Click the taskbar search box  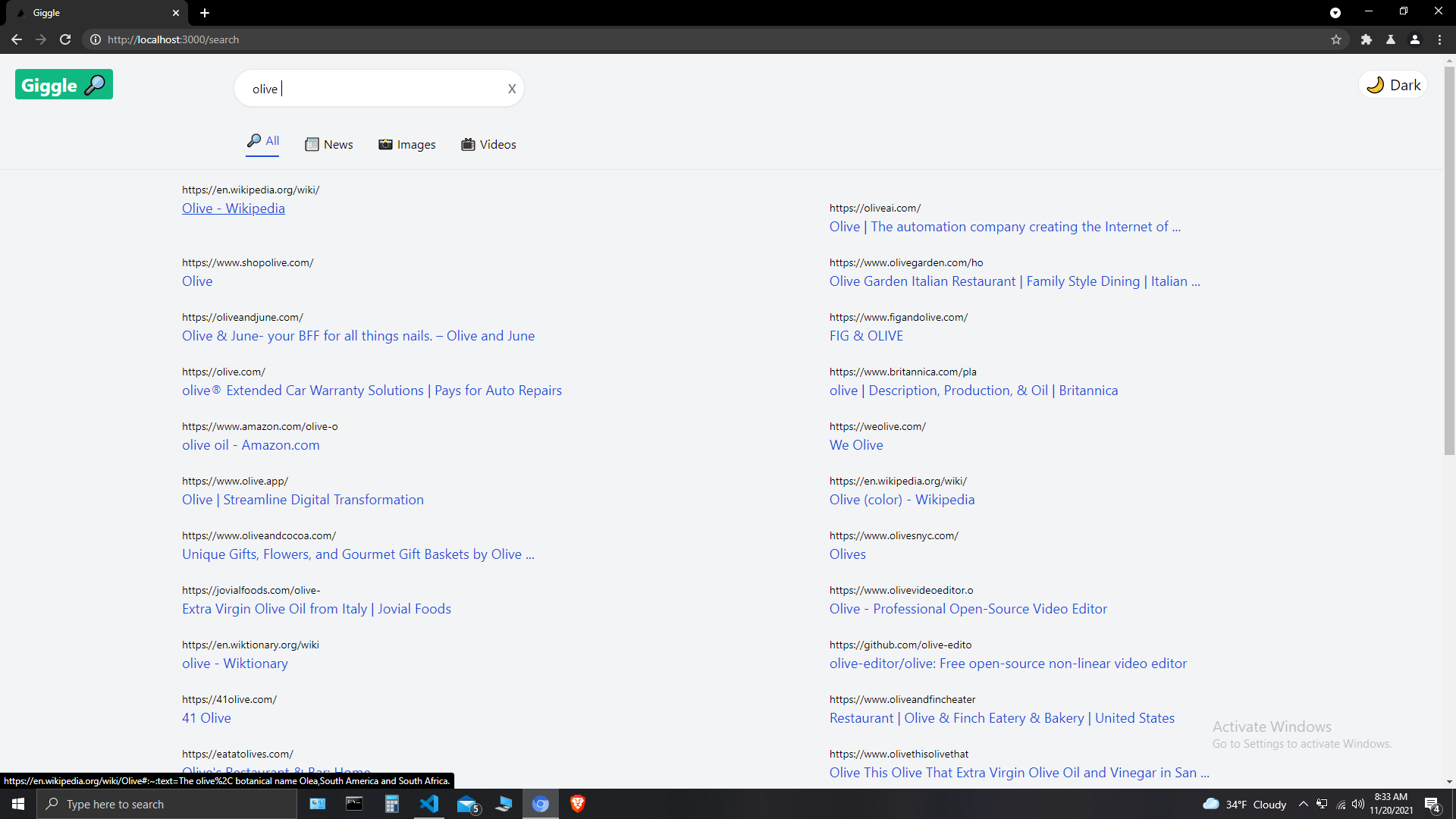(x=167, y=804)
